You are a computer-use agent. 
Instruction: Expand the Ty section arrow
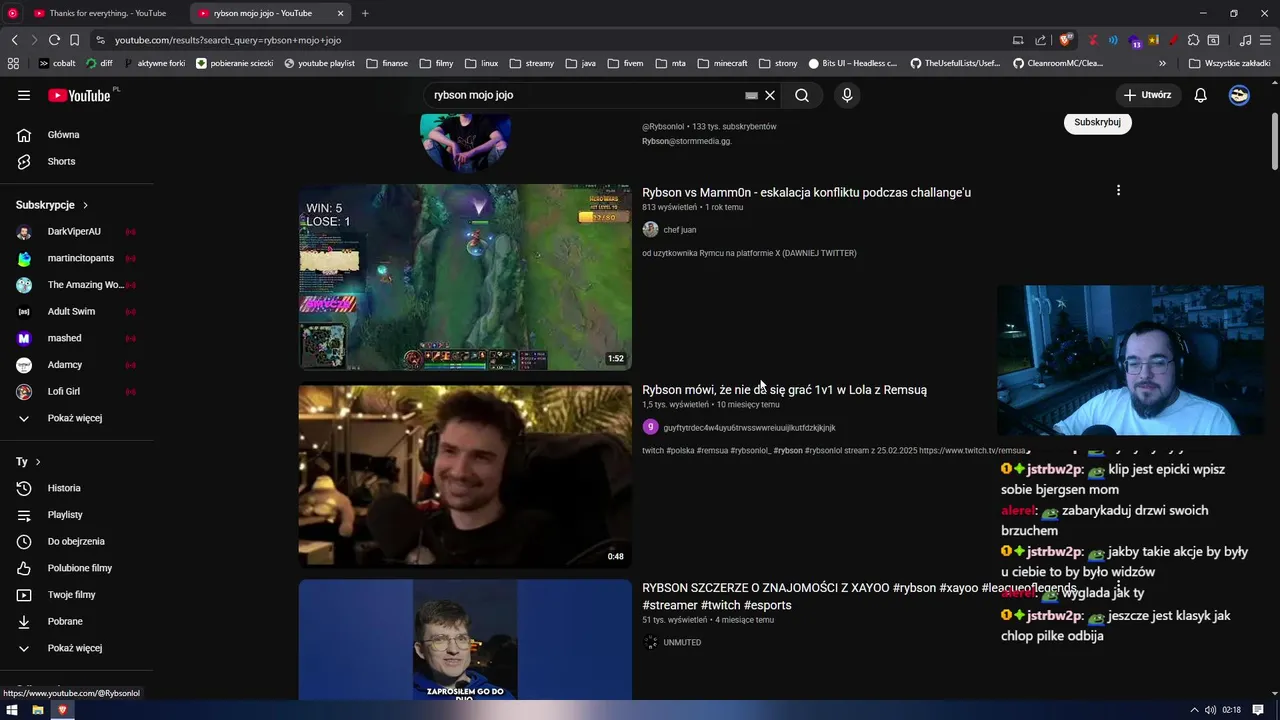38,462
